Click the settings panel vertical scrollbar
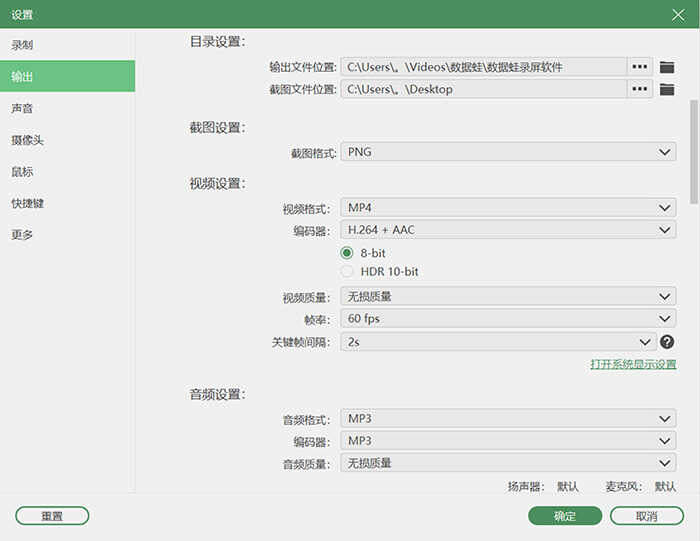Screen dimensions: 700x541 coord(694,151)
